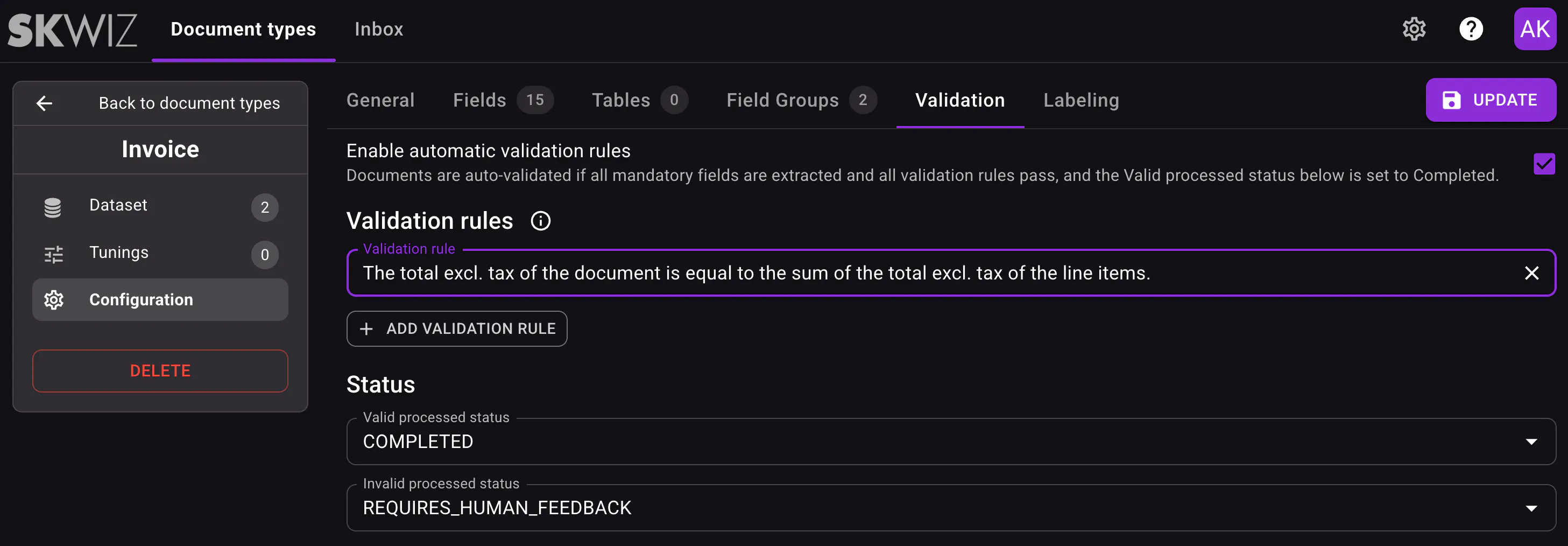Clear the validation rule with the X icon
Image resolution: width=1568 pixels, height=546 pixels.
point(1532,273)
